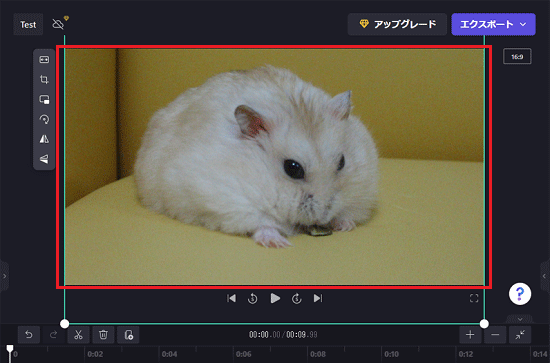
Task: Expand the left side panel
Action: (4, 276)
